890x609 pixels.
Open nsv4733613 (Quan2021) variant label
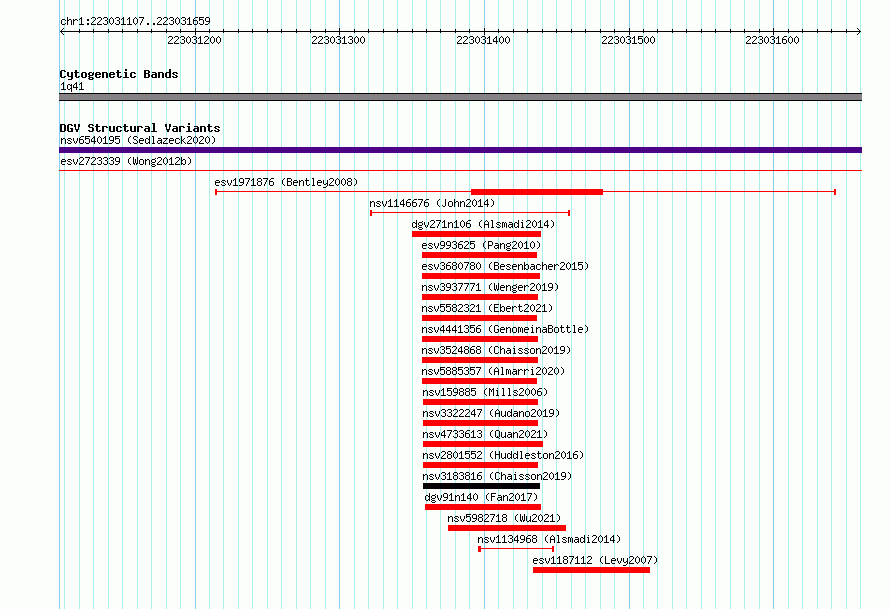(x=485, y=434)
